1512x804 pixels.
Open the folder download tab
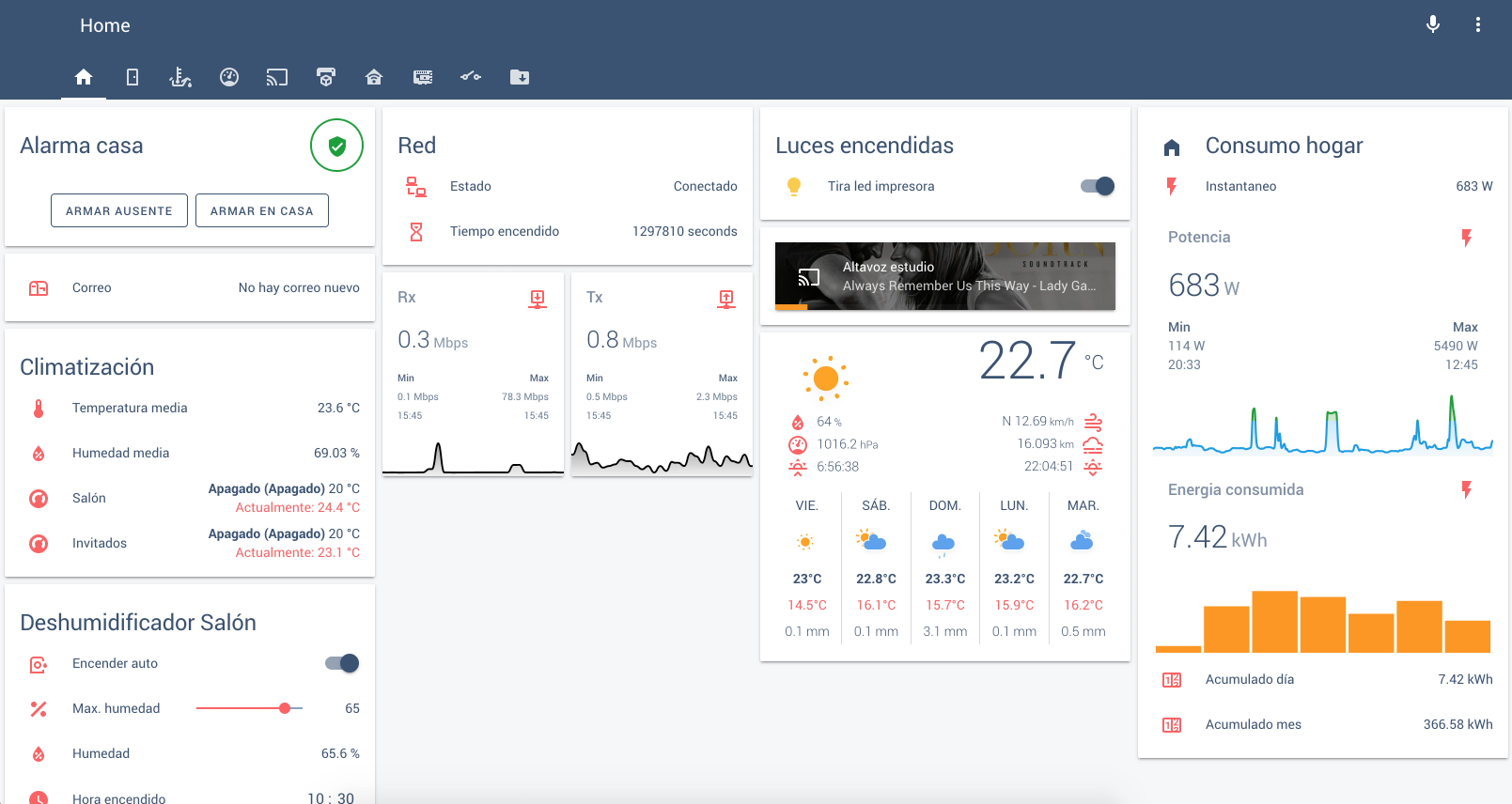(x=520, y=77)
